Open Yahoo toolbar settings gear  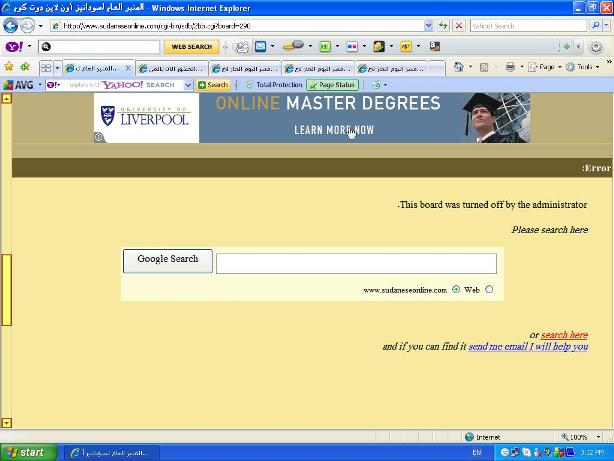coord(596,47)
